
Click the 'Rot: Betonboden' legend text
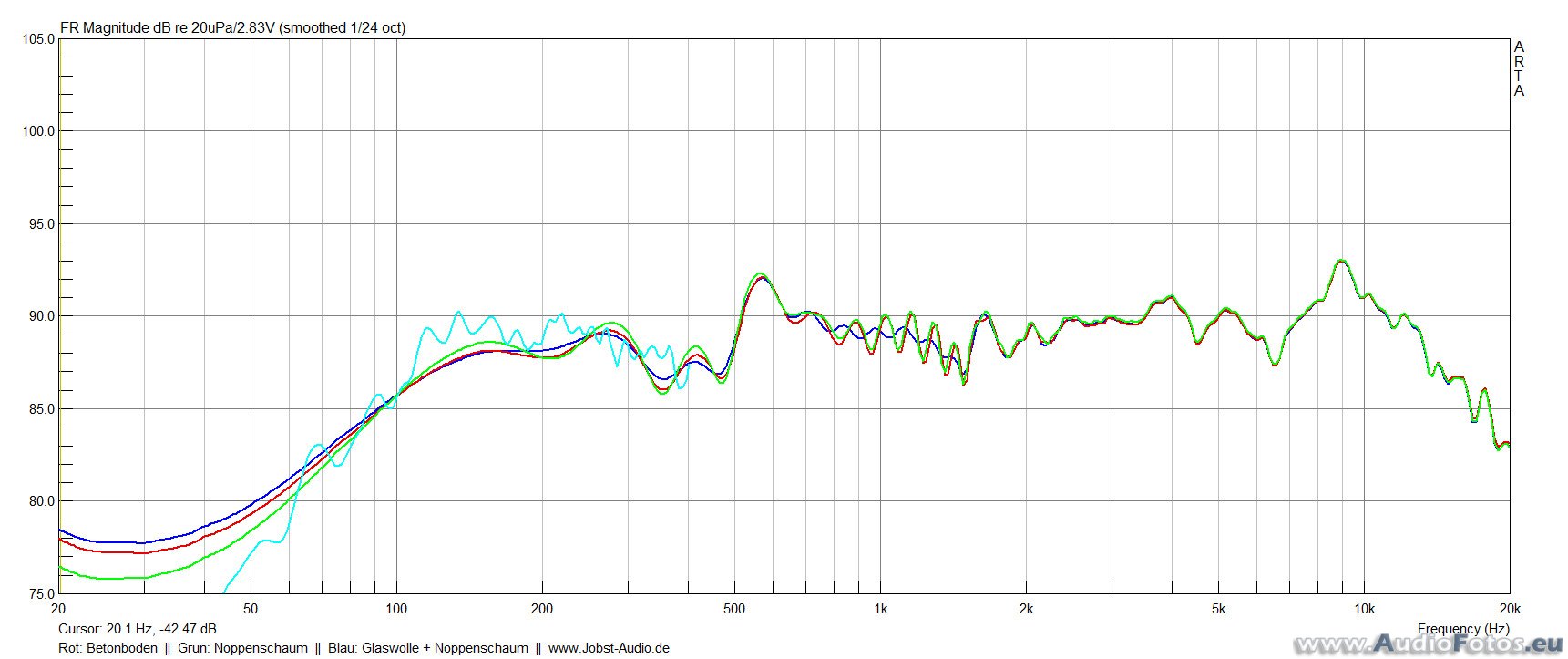click(x=108, y=648)
